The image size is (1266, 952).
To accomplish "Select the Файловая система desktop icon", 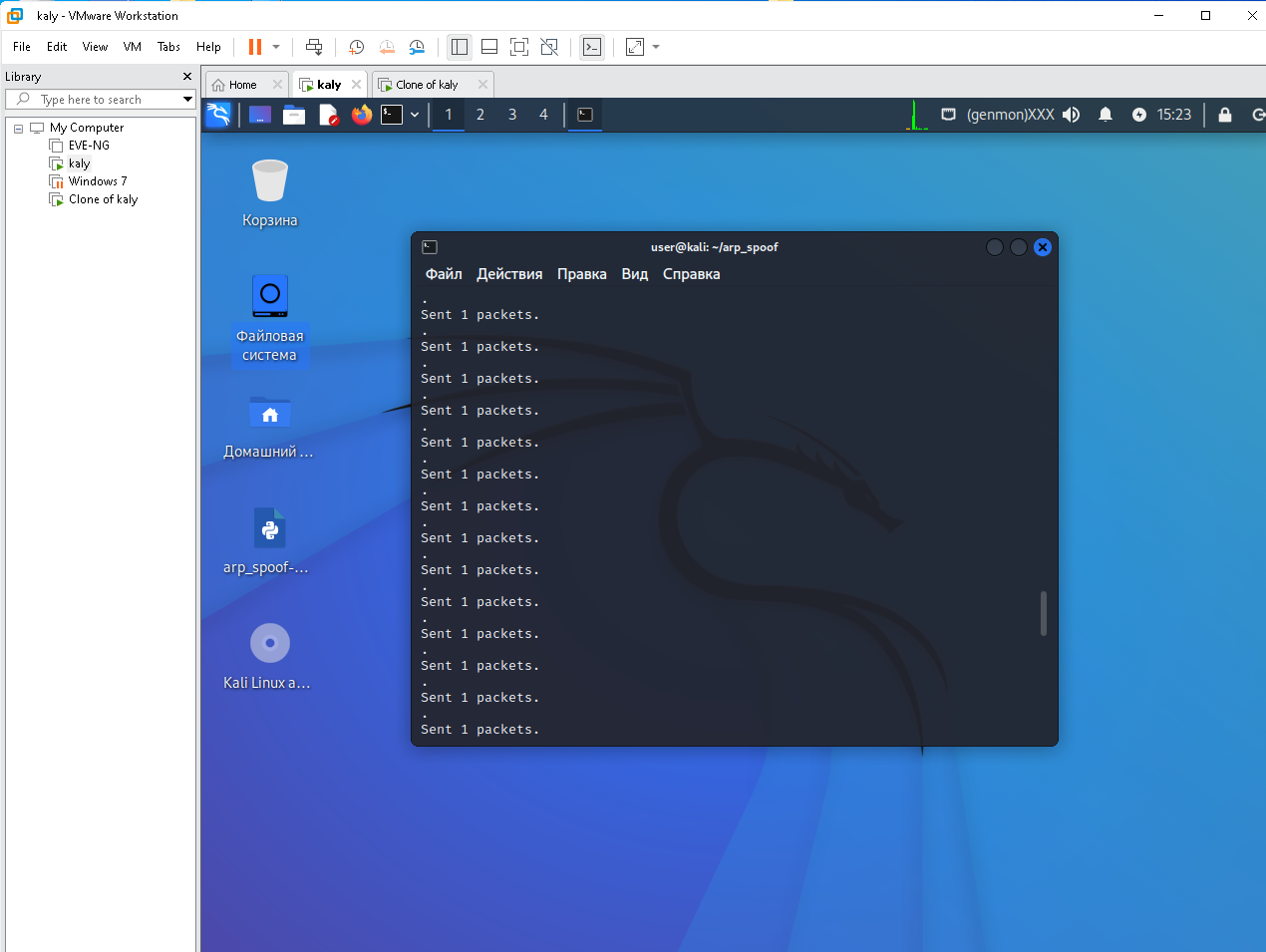I will (270, 319).
